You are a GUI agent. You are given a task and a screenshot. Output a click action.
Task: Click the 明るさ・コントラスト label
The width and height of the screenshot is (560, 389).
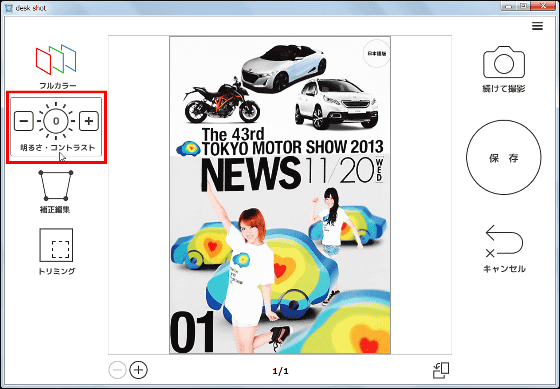(58, 148)
